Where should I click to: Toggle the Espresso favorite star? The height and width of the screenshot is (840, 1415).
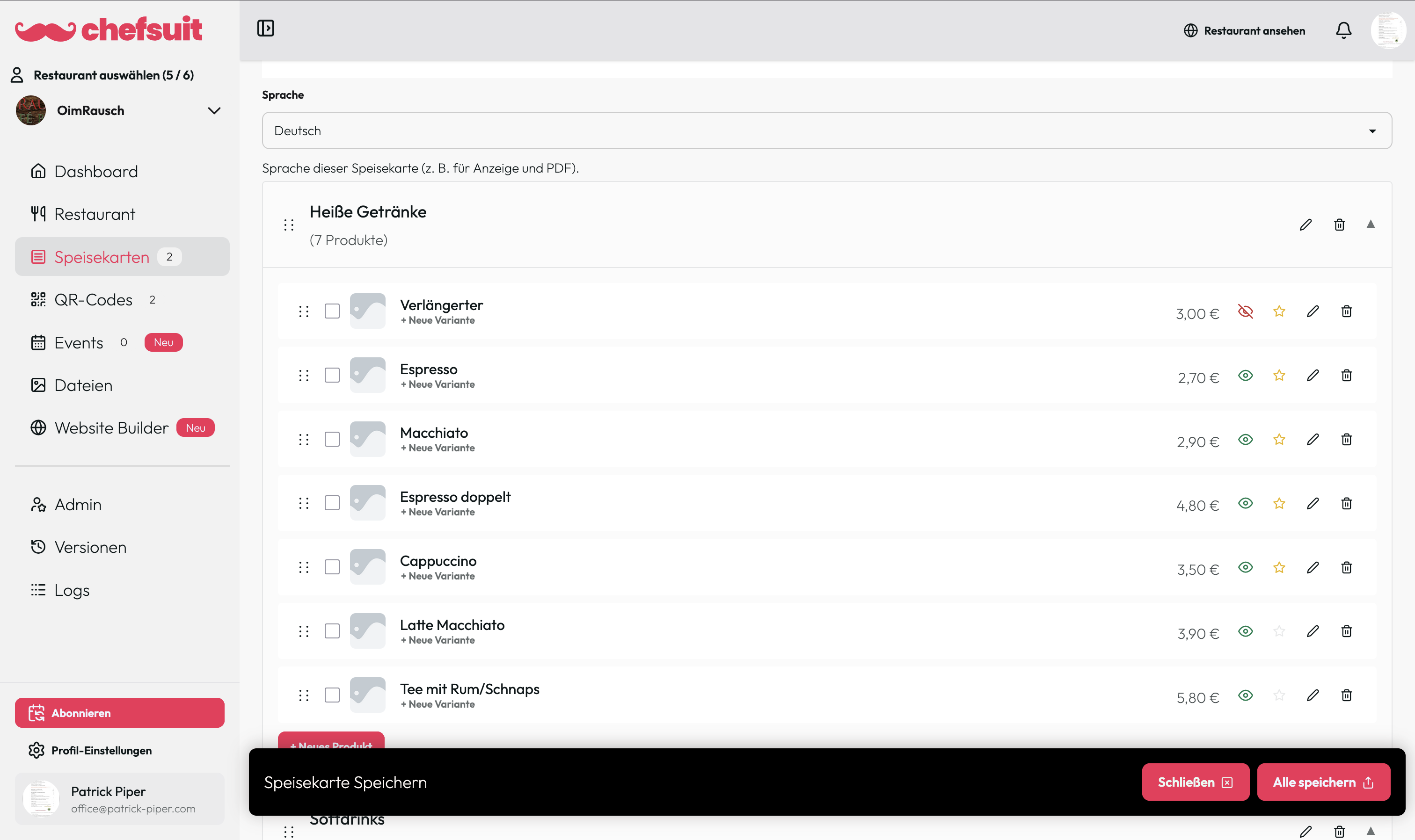click(1278, 375)
